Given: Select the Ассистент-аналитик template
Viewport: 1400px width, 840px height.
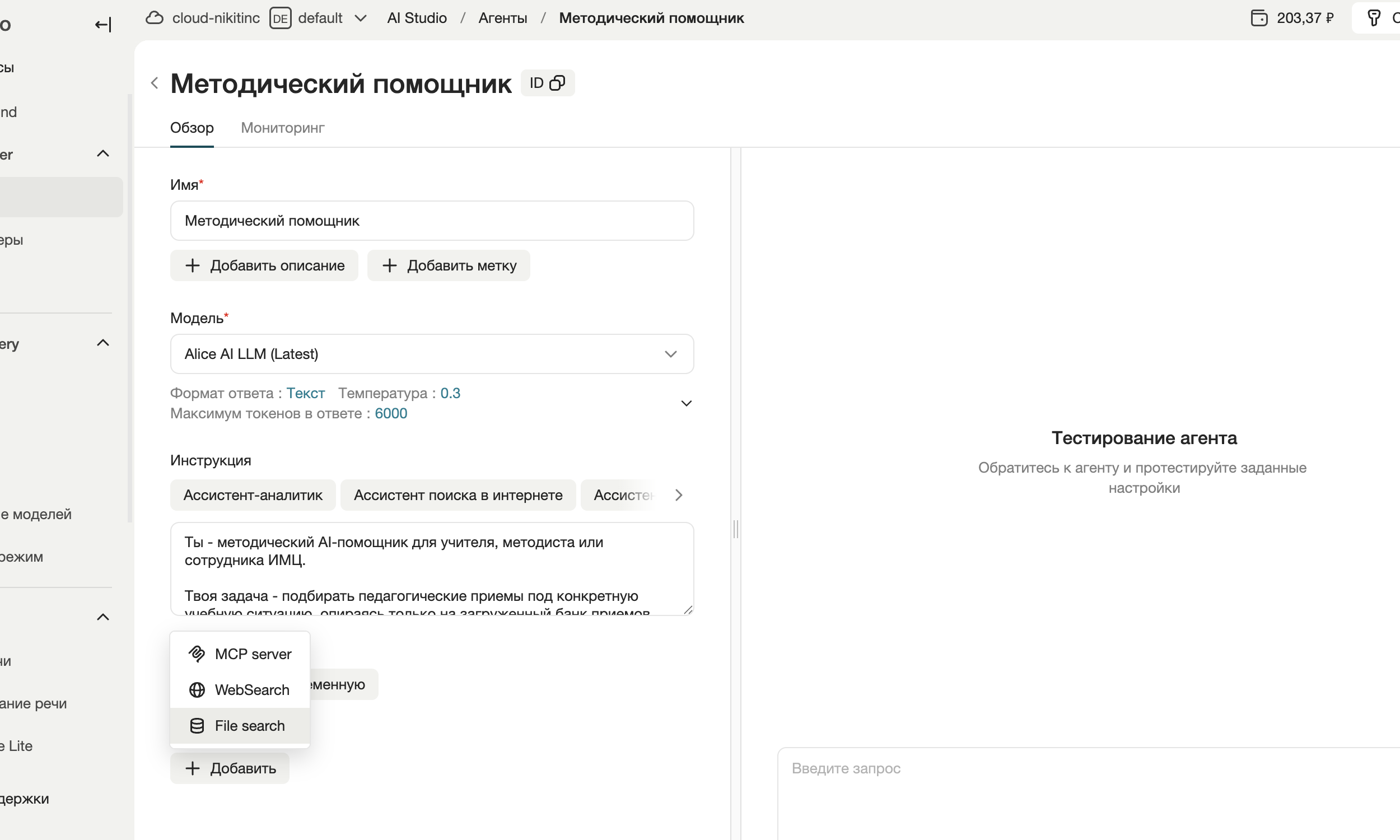Looking at the screenshot, I should coord(253,495).
